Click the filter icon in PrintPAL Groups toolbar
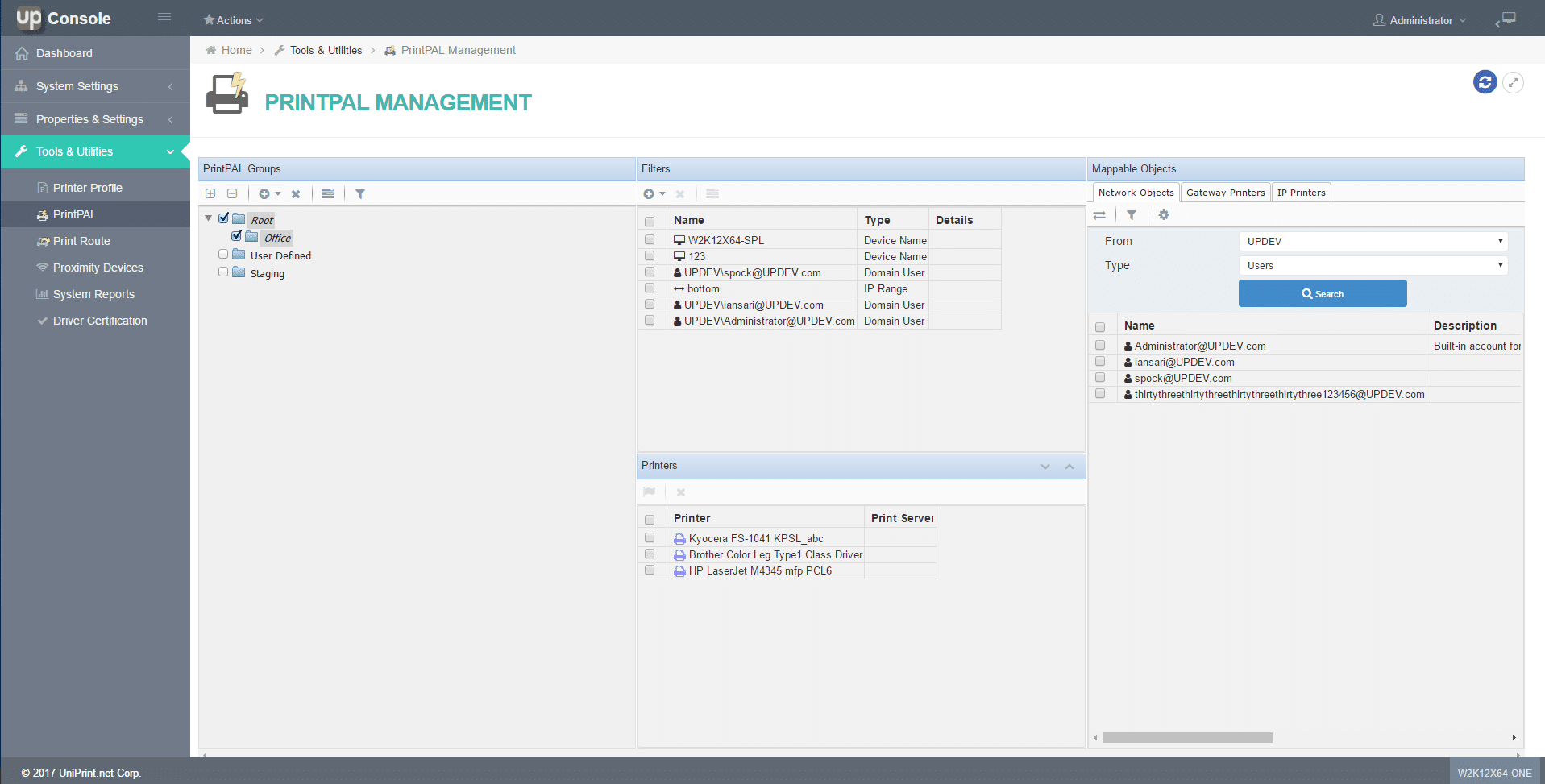1545x784 pixels. (360, 194)
